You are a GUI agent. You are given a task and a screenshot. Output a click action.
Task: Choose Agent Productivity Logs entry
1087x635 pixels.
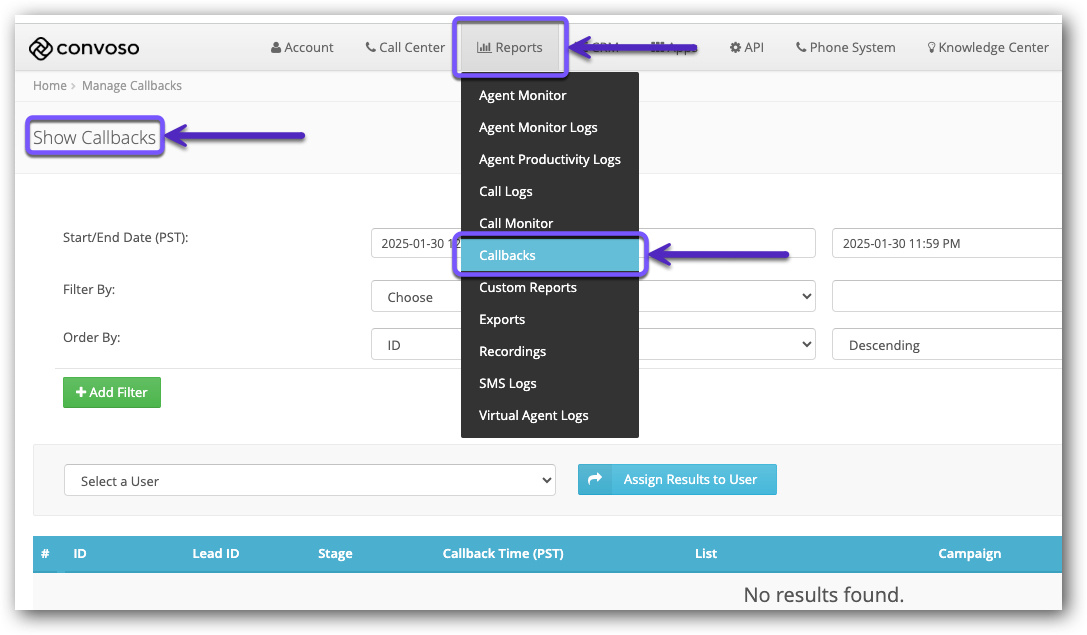tap(549, 160)
